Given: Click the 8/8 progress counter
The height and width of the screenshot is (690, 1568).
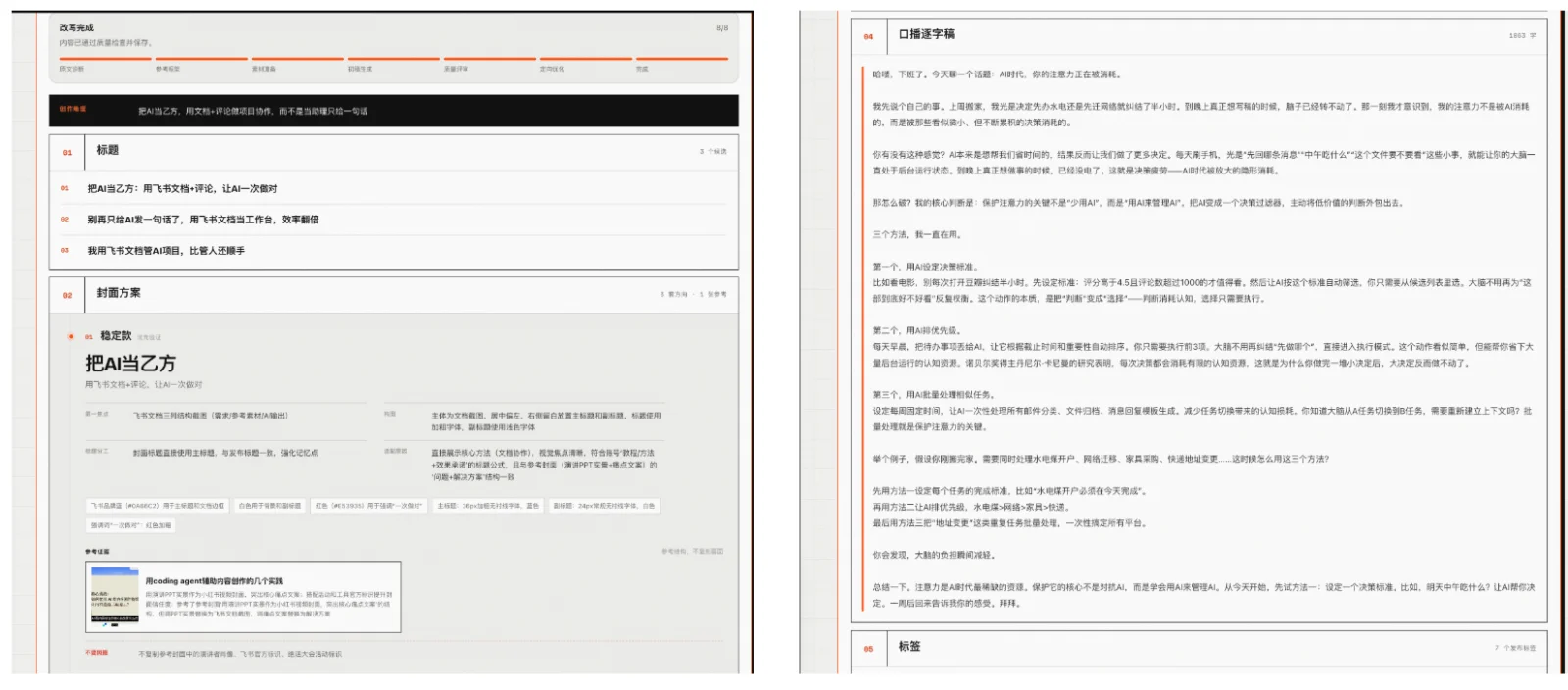Looking at the screenshot, I should click(x=722, y=28).
